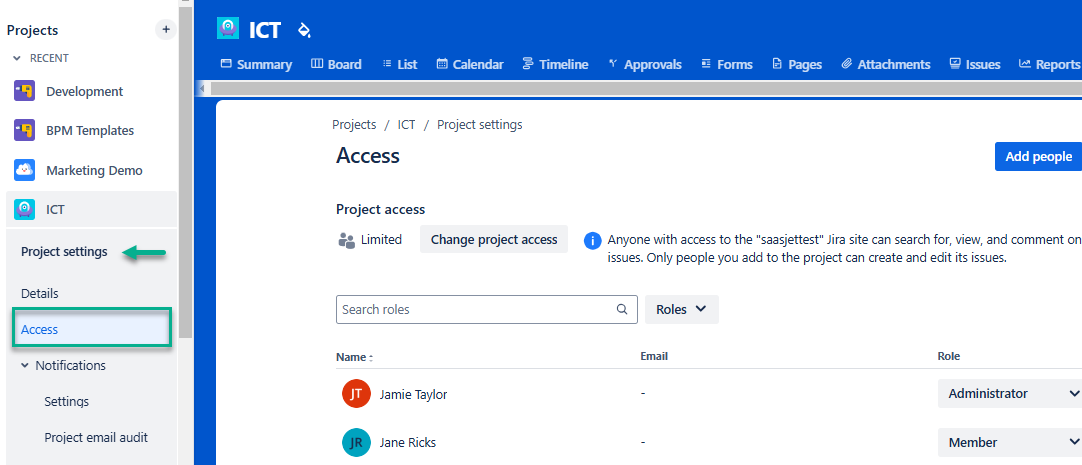Click Change project access button
Viewport: 1082px width, 465px height.
coord(494,239)
